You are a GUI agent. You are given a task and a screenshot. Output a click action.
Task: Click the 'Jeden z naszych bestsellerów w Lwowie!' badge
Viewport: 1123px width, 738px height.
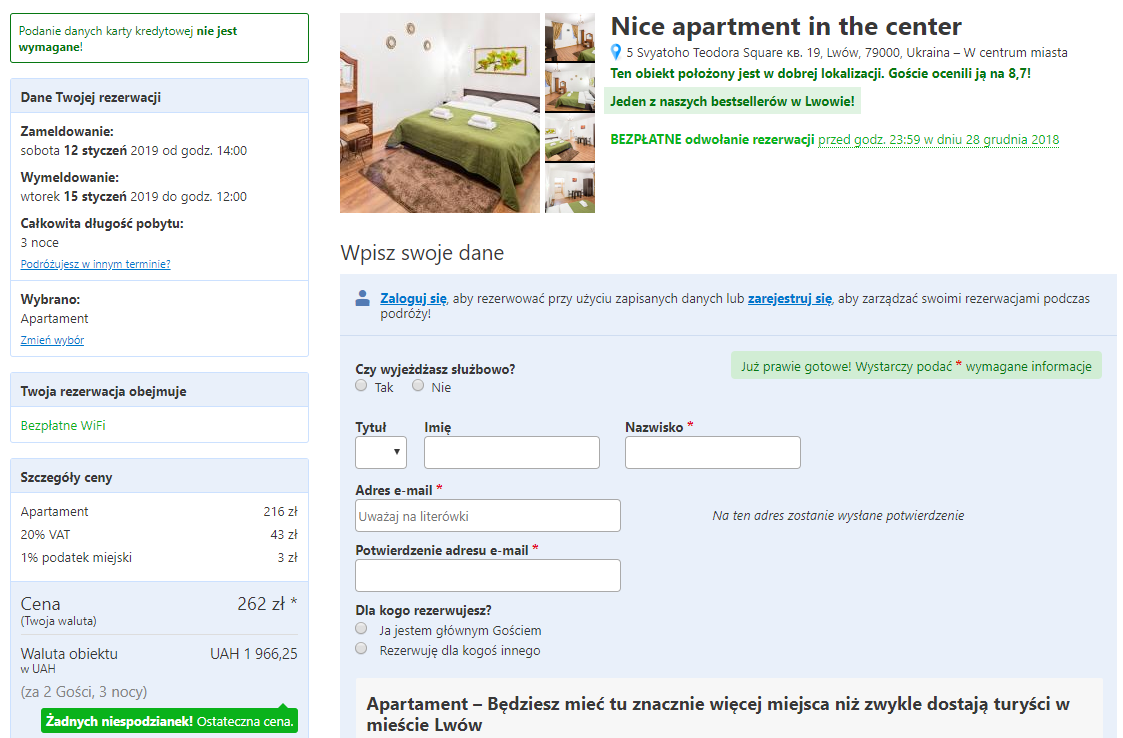[732, 101]
